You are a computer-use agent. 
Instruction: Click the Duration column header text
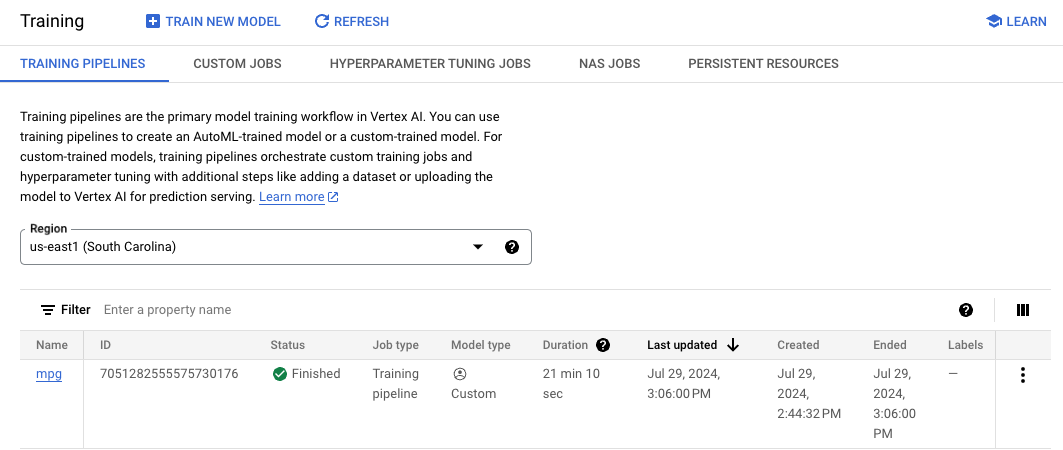pos(565,345)
